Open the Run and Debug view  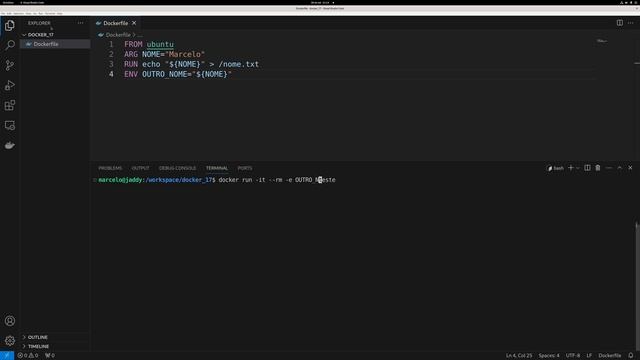(10, 85)
